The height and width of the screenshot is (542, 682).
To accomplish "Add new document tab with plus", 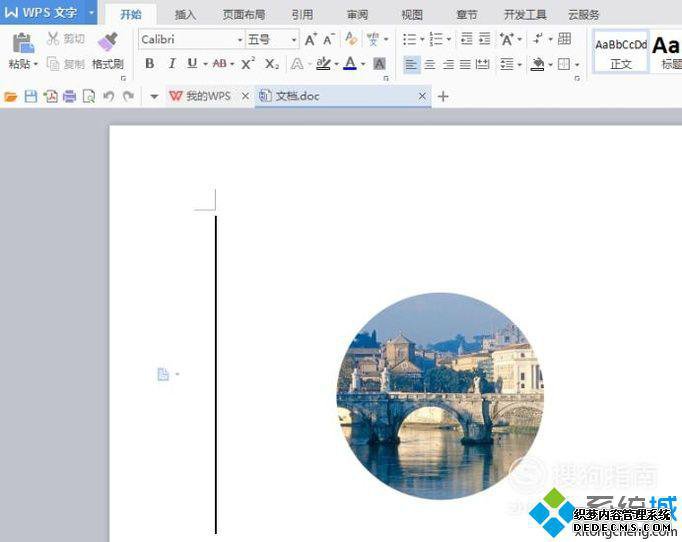I will [443, 96].
